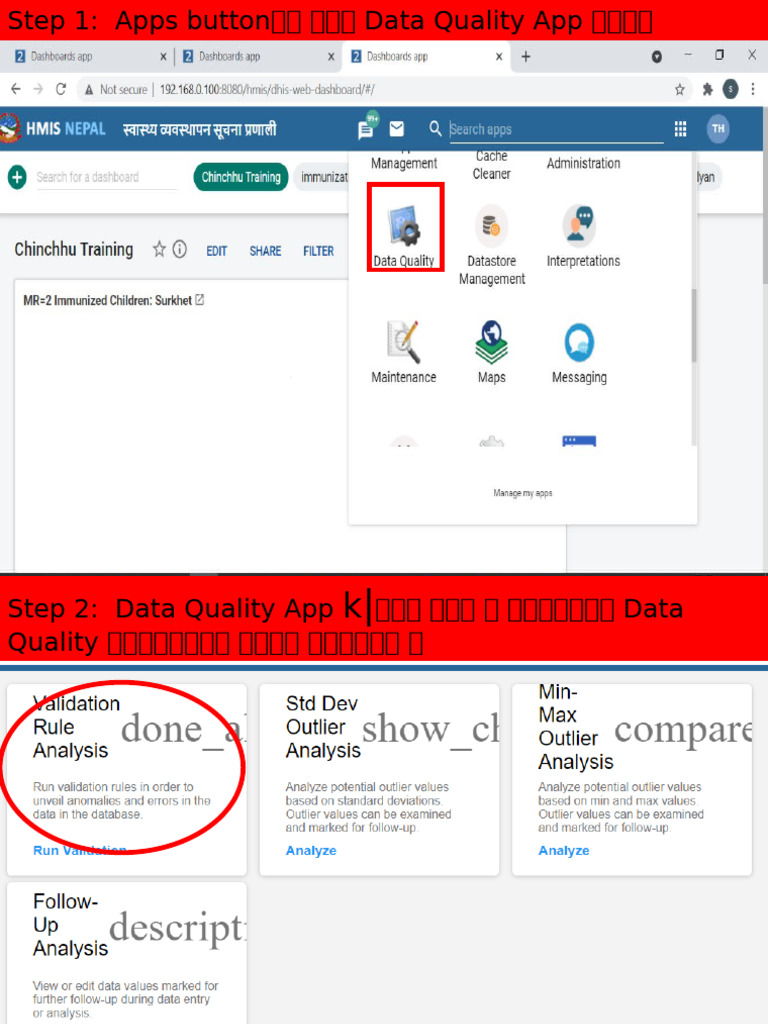This screenshot has width=768, height=1024.
Task: Open MR=2 Immunized Children external link icon
Action: pyautogui.click(x=200, y=300)
